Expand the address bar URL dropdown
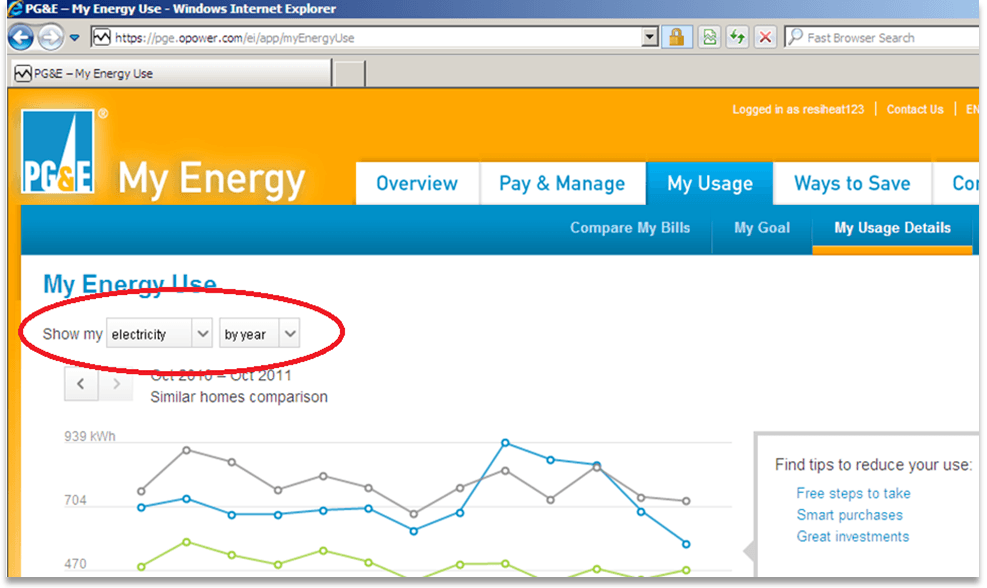 tap(651, 38)
